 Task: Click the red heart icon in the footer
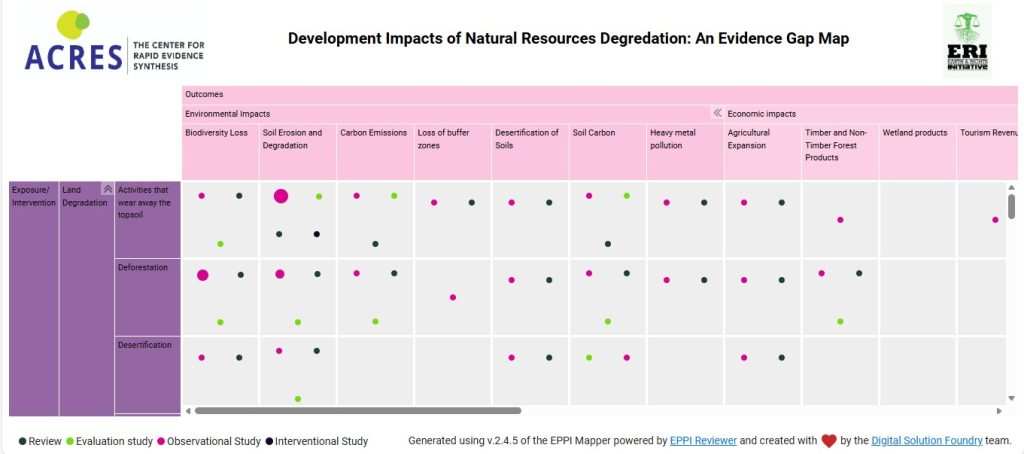tap(829, 441)
